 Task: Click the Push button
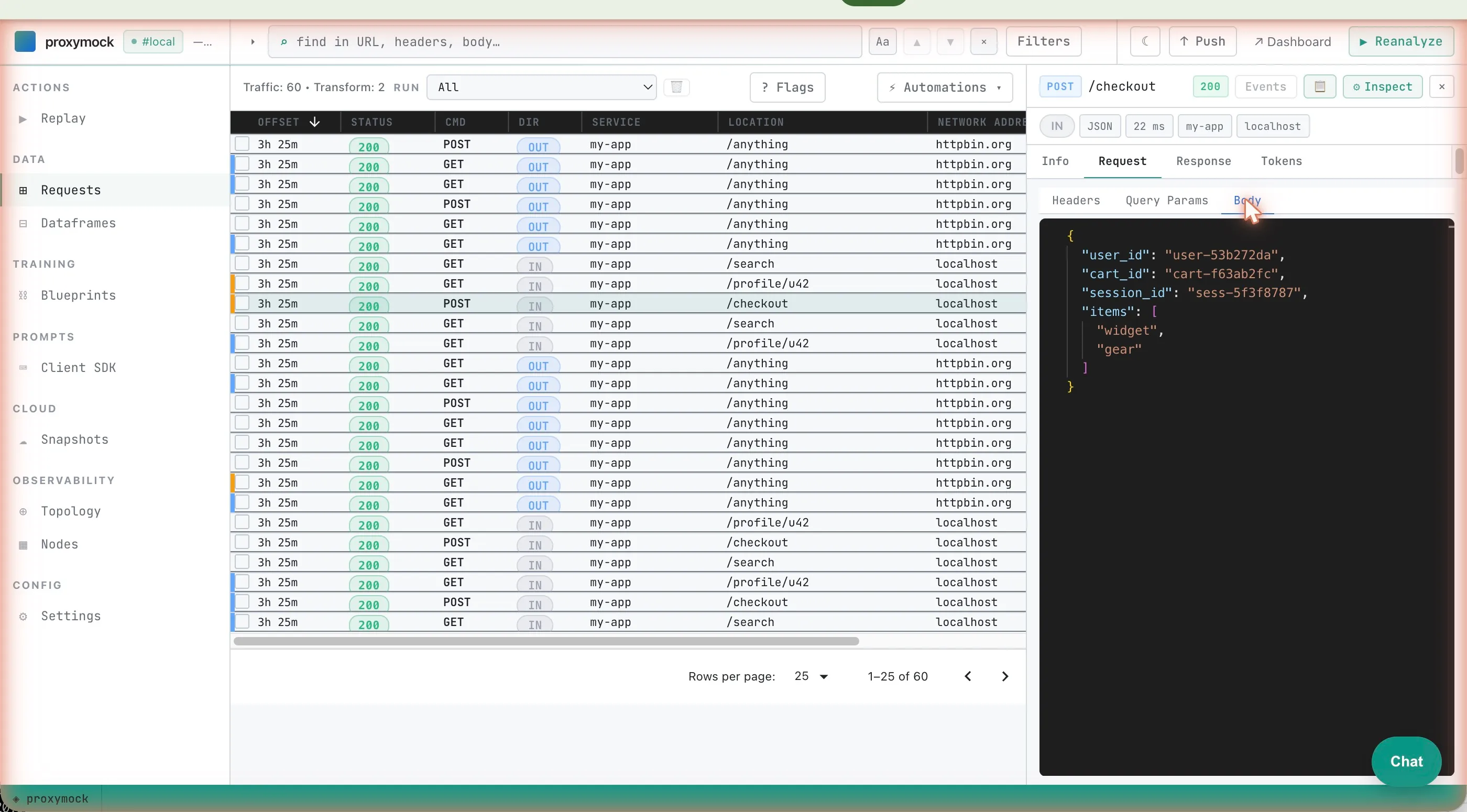tap(1202, 41)
